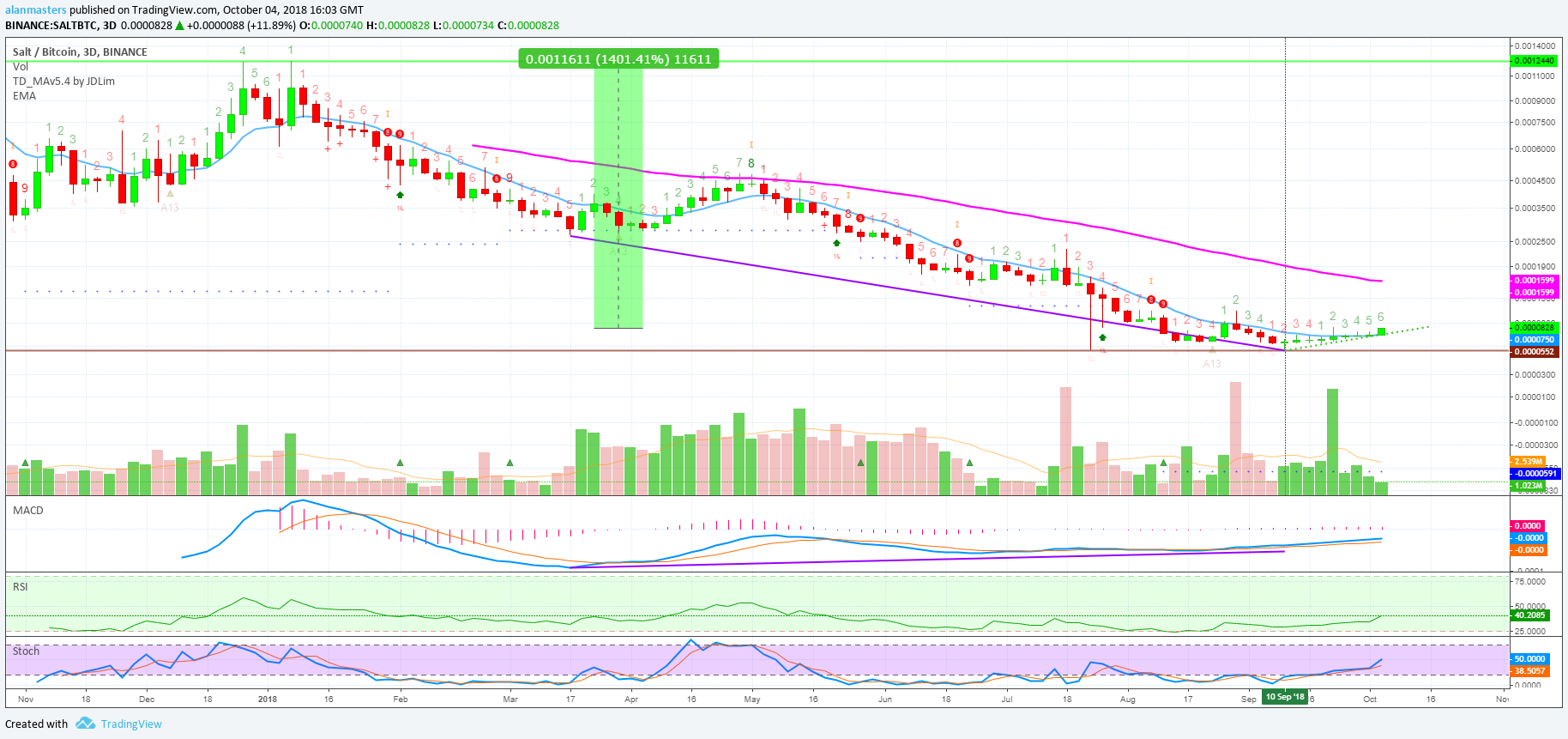Image resolution: width=1568 pixels, height=739 pixels.
Task: Click the Jul label on time axis
Action: click(x=1007, y=699)
